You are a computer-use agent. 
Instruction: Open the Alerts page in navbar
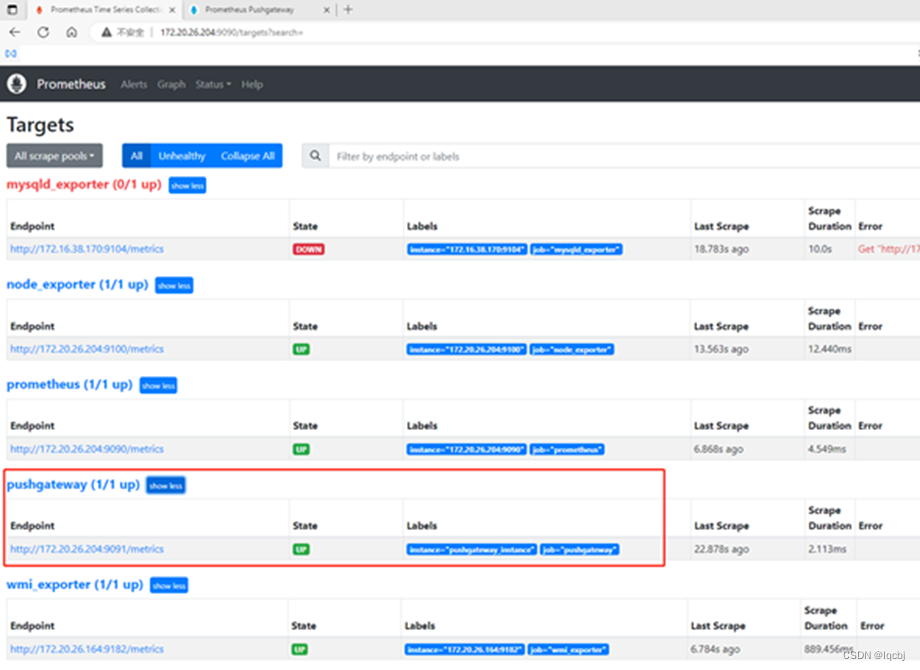click(134, 84)
